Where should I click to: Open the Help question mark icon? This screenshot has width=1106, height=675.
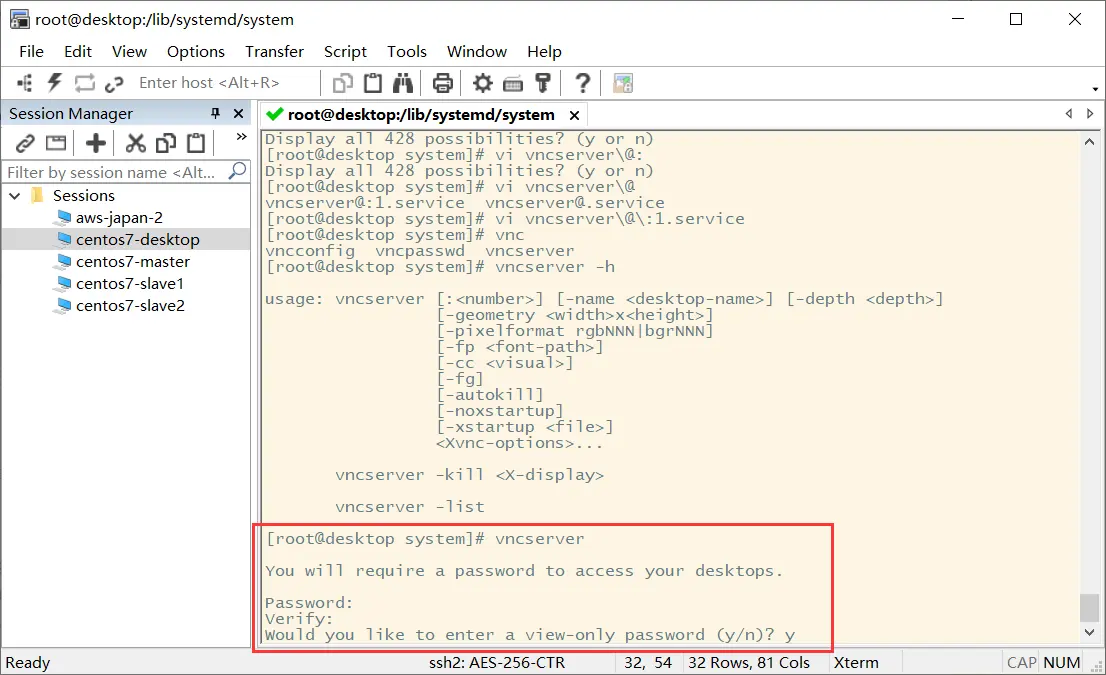583,83
